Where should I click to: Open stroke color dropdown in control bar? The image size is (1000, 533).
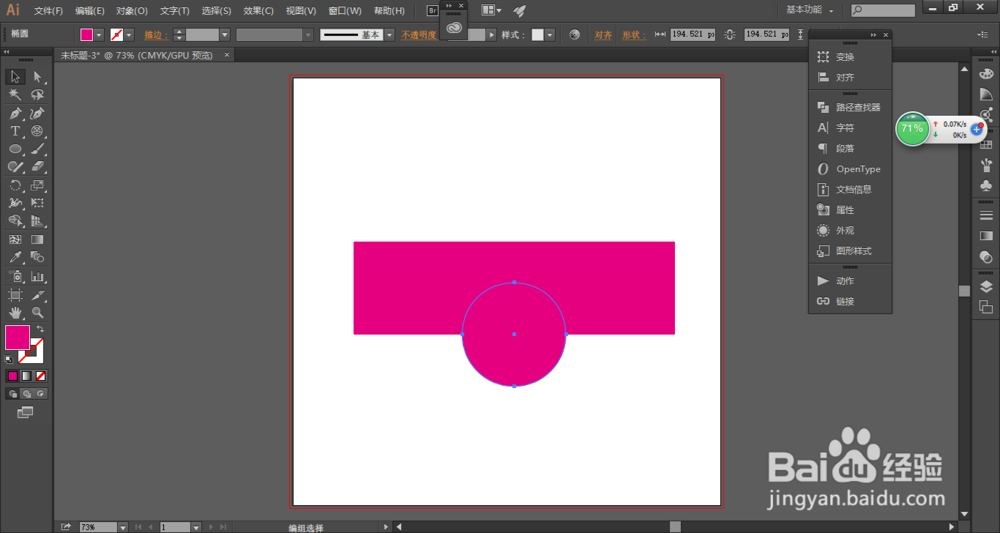(x=129, y=35)
